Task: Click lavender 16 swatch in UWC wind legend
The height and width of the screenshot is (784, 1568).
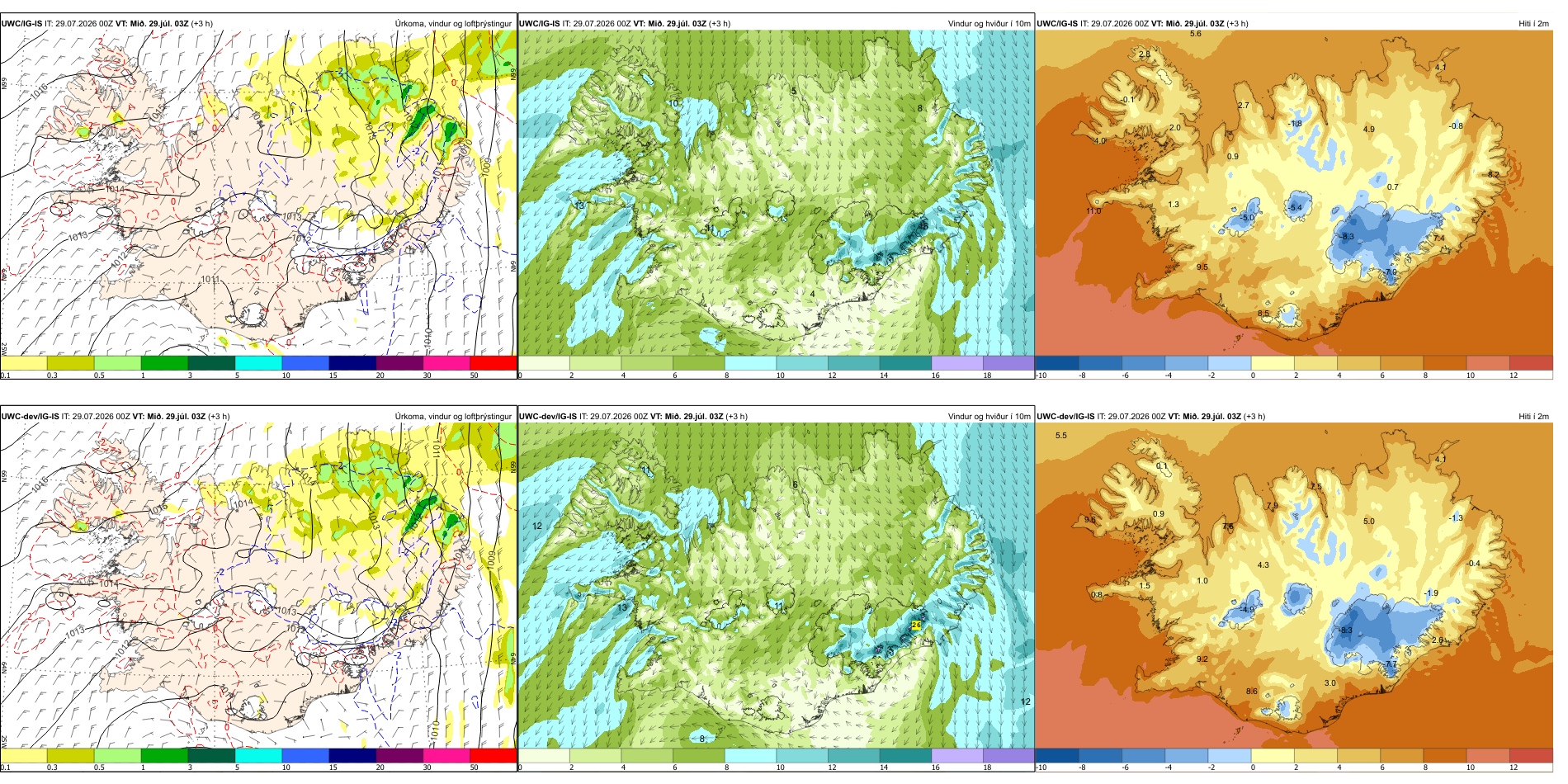Action: click(x=957, y=363)
